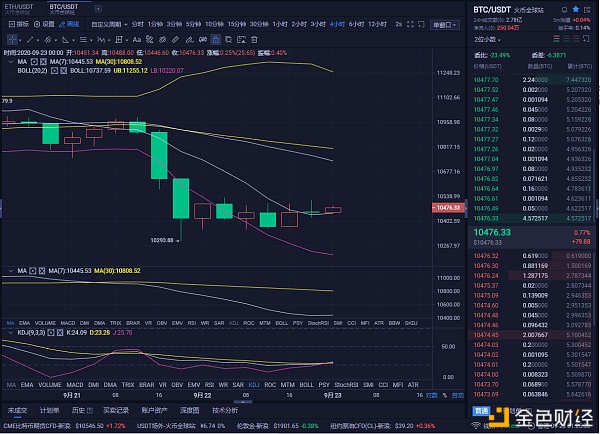Select the 15分钟 timeframe

pos(237,24)
